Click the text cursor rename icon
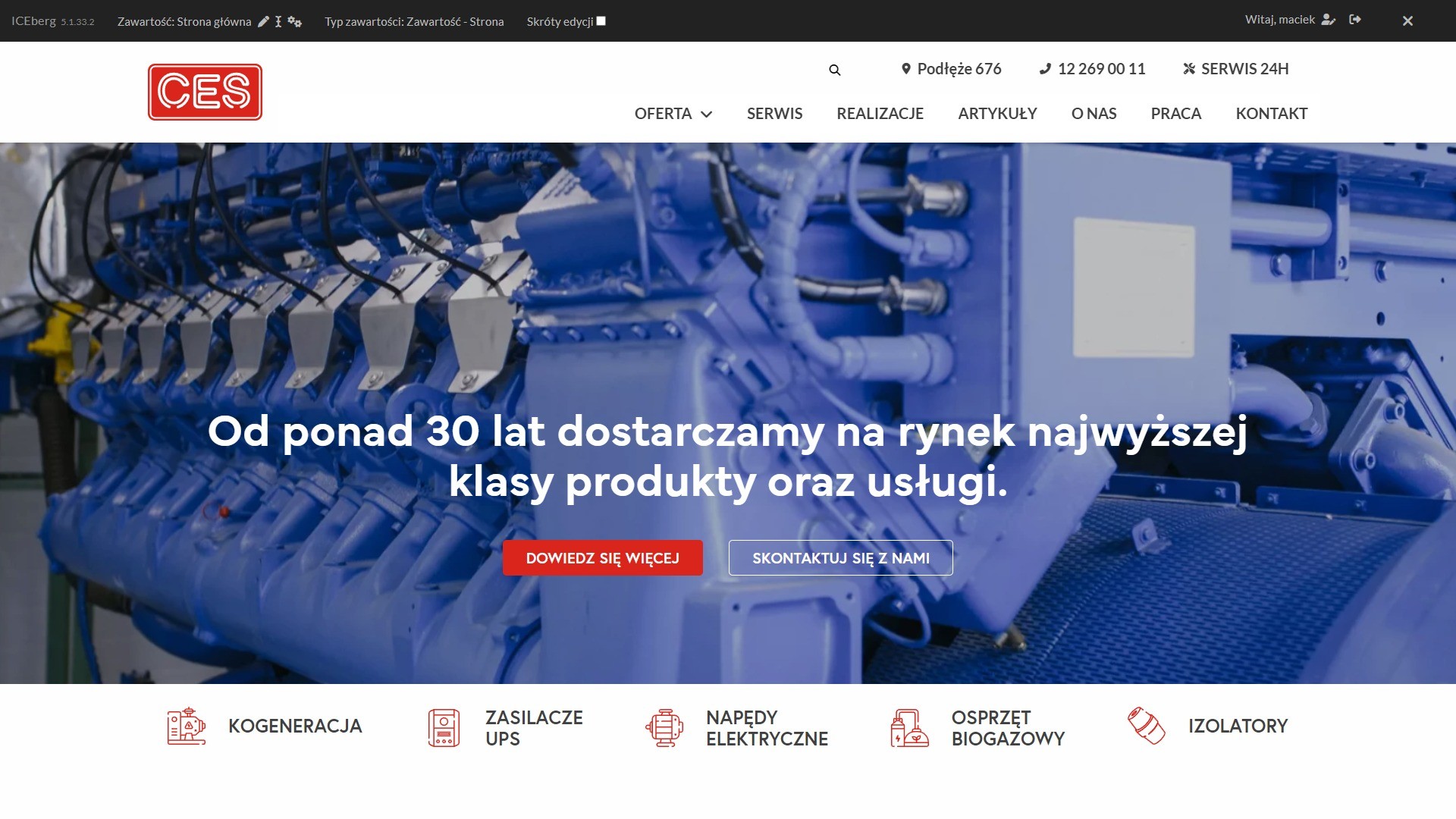Screen dimensions: 1456x819 coord(278,21)
